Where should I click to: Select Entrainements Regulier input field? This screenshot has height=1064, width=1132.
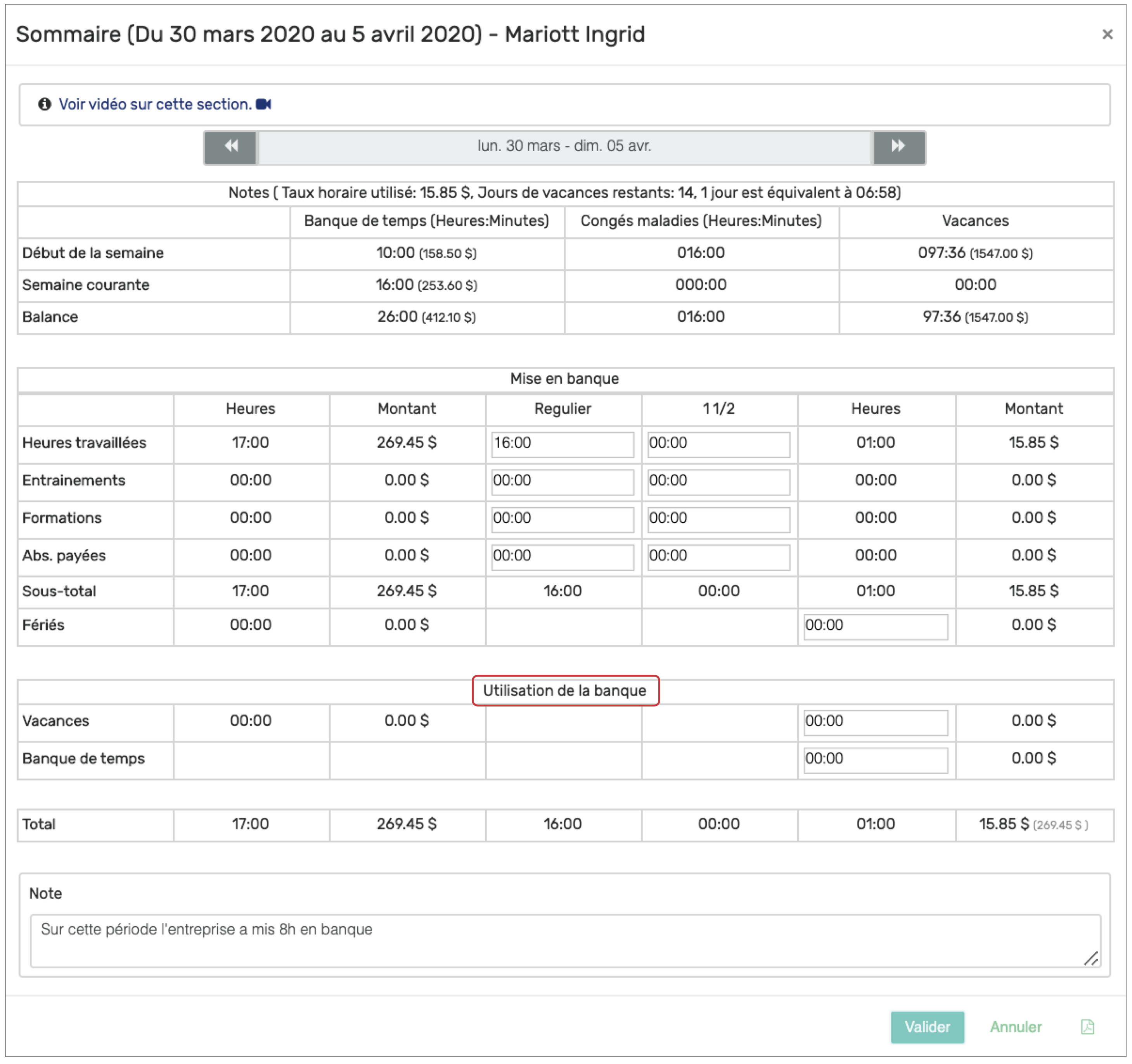coord(562,482)
